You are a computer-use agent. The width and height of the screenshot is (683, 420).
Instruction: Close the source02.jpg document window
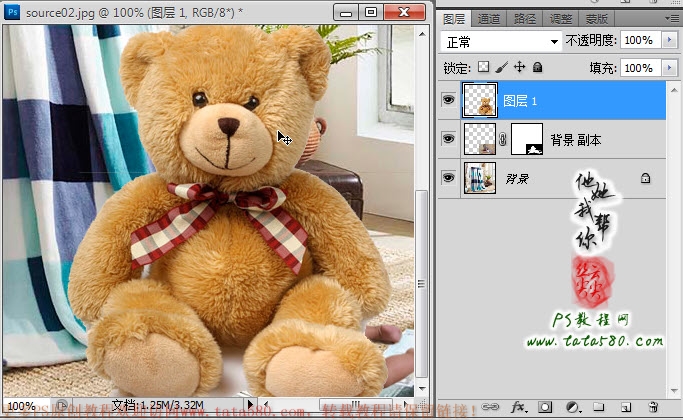point(405,12)
